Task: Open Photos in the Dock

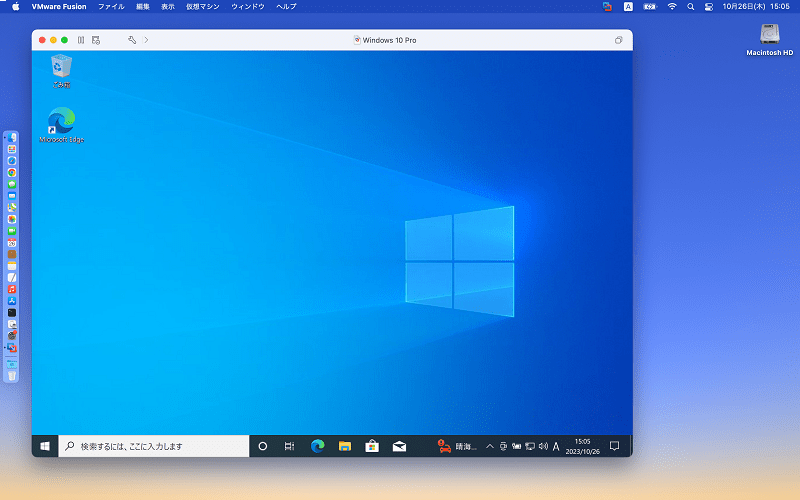Action: pos(12,219)
